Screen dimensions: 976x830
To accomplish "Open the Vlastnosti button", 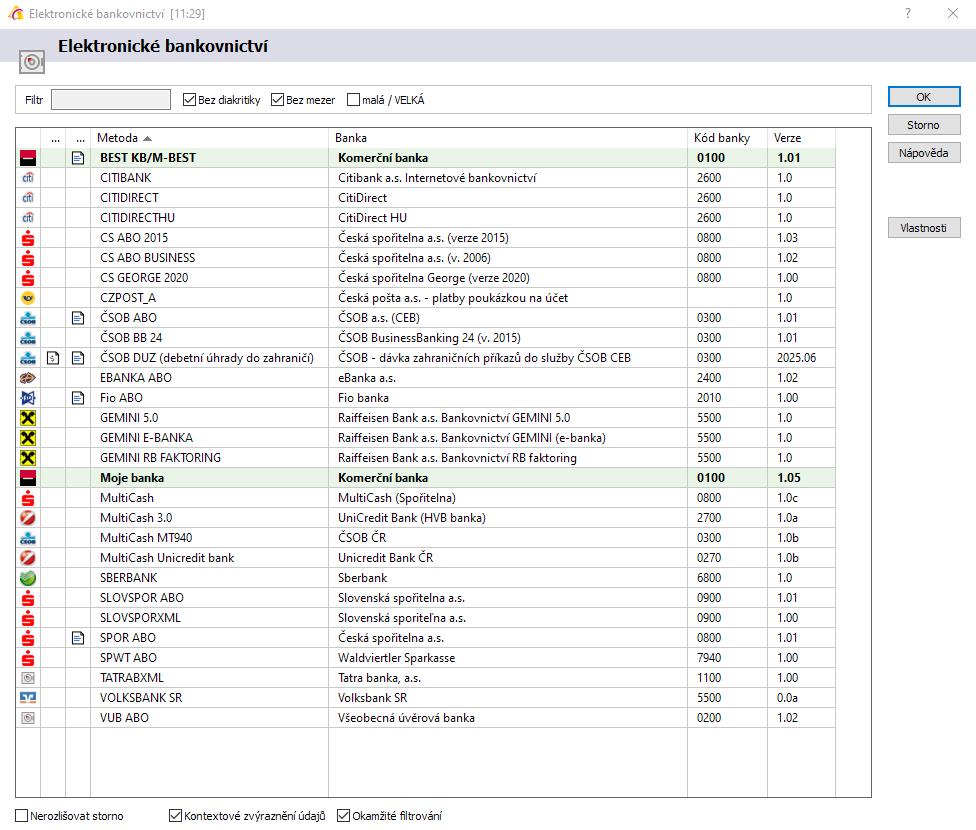I will [x=924, y=228].
